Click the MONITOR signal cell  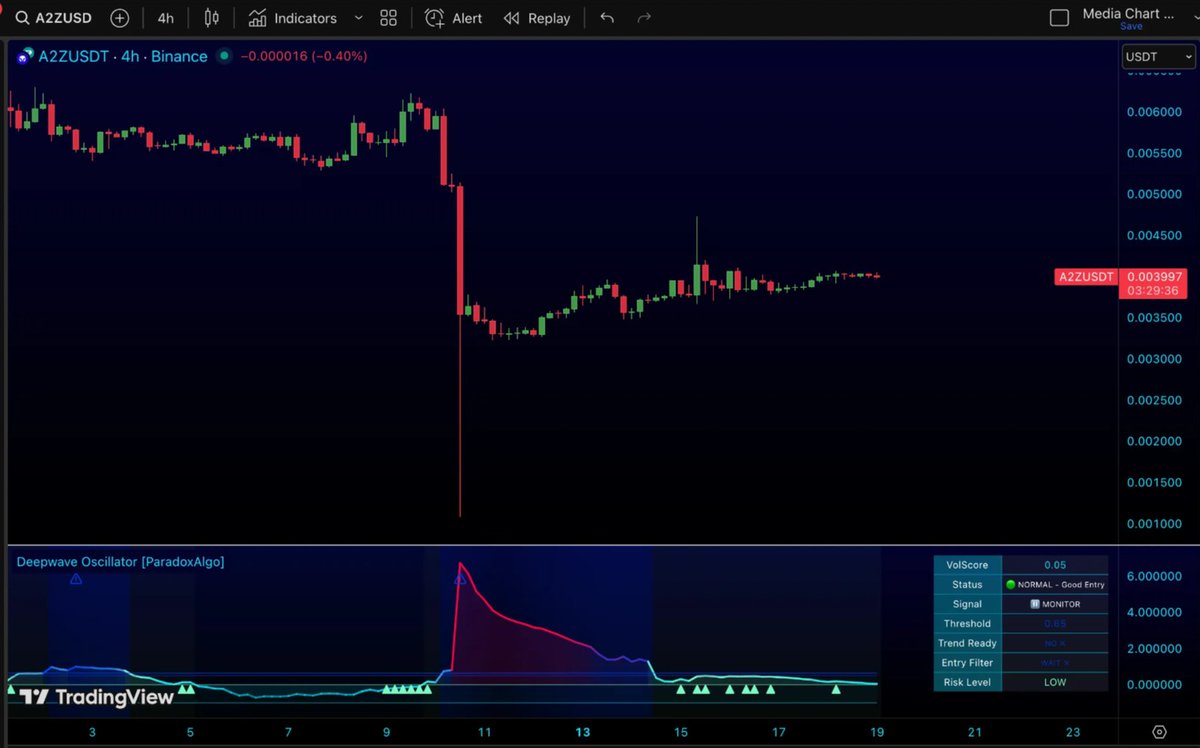[1055, 604]
